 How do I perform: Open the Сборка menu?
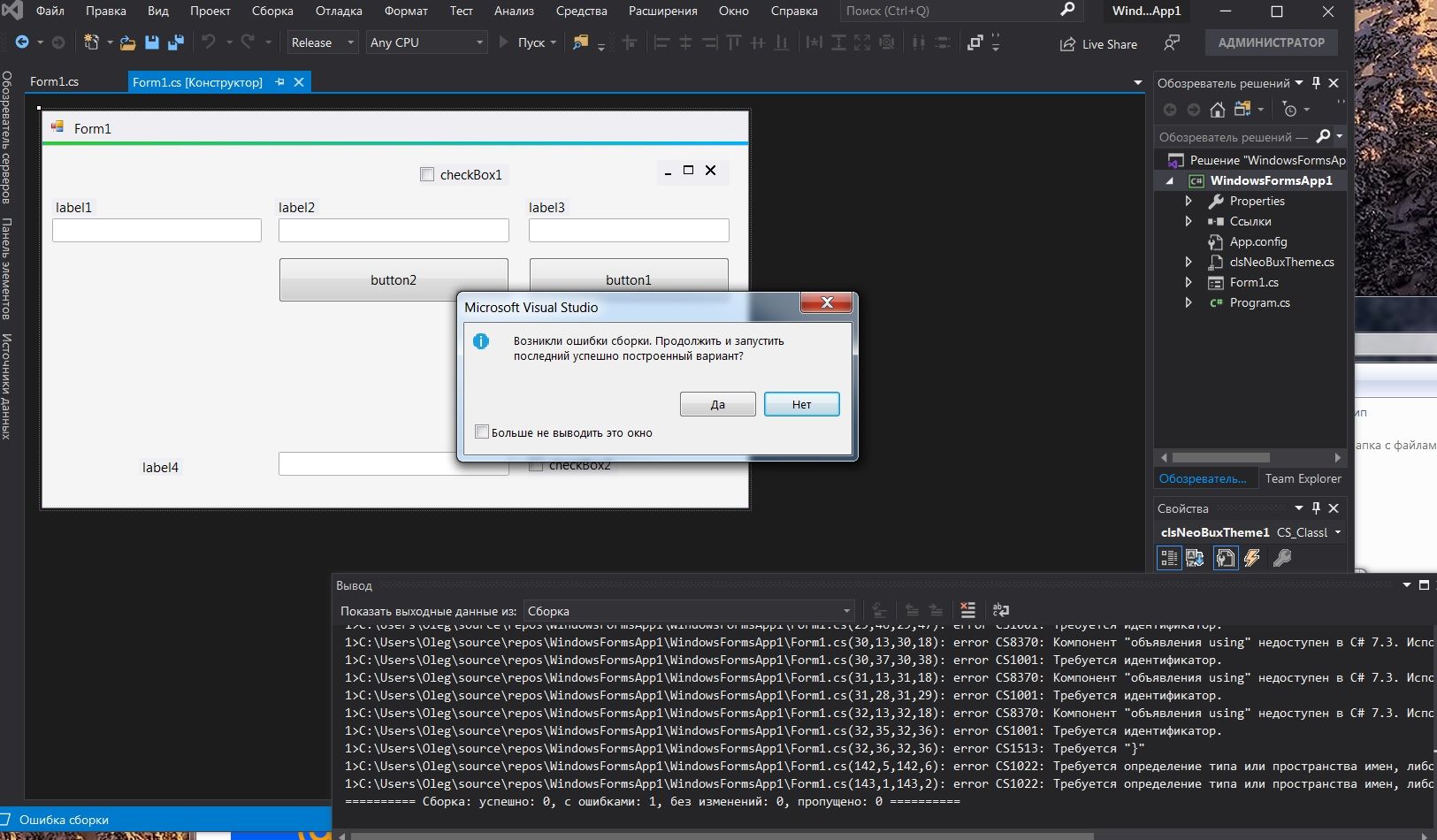(x=272, y=11)
